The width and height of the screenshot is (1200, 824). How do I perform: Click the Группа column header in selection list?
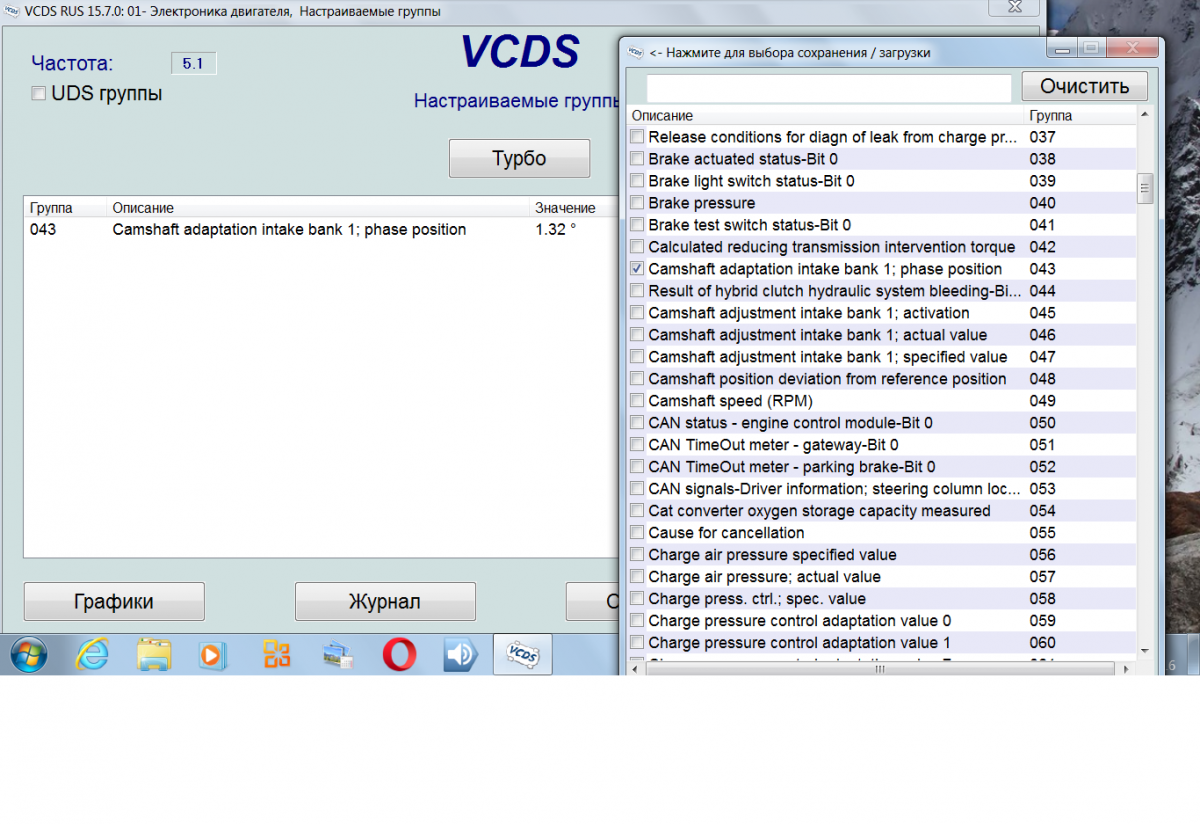[x=1051, y=116]
